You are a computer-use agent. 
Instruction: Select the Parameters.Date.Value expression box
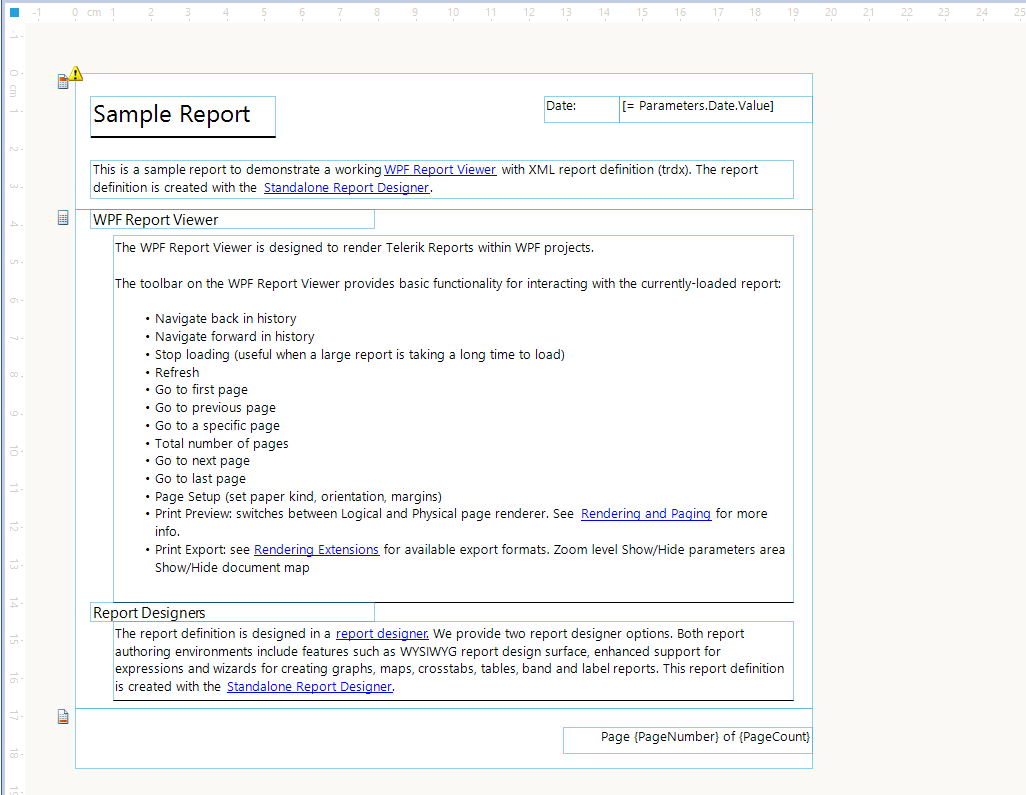pyautogui.click(x=715, y=109)
